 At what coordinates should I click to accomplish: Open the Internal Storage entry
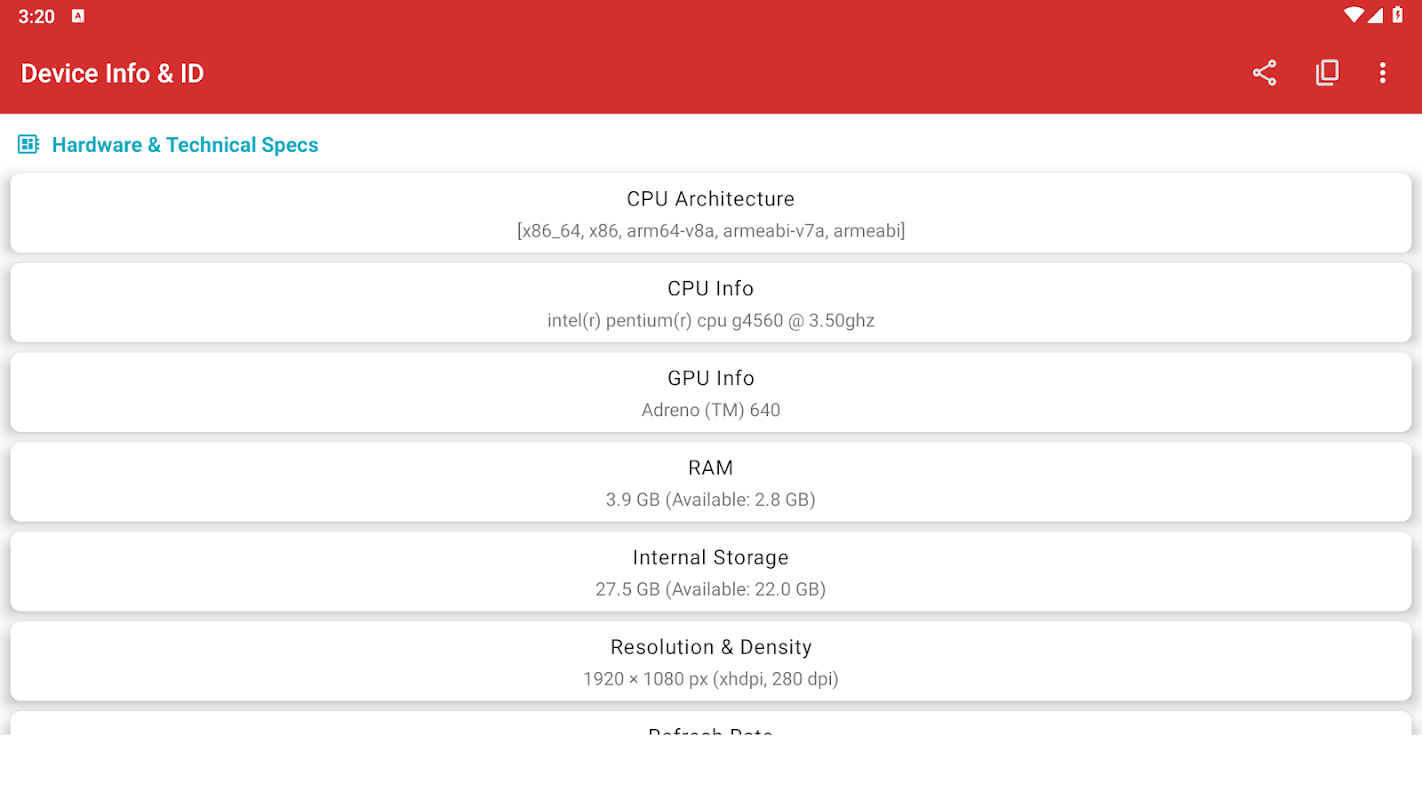[x=710, y=571]
